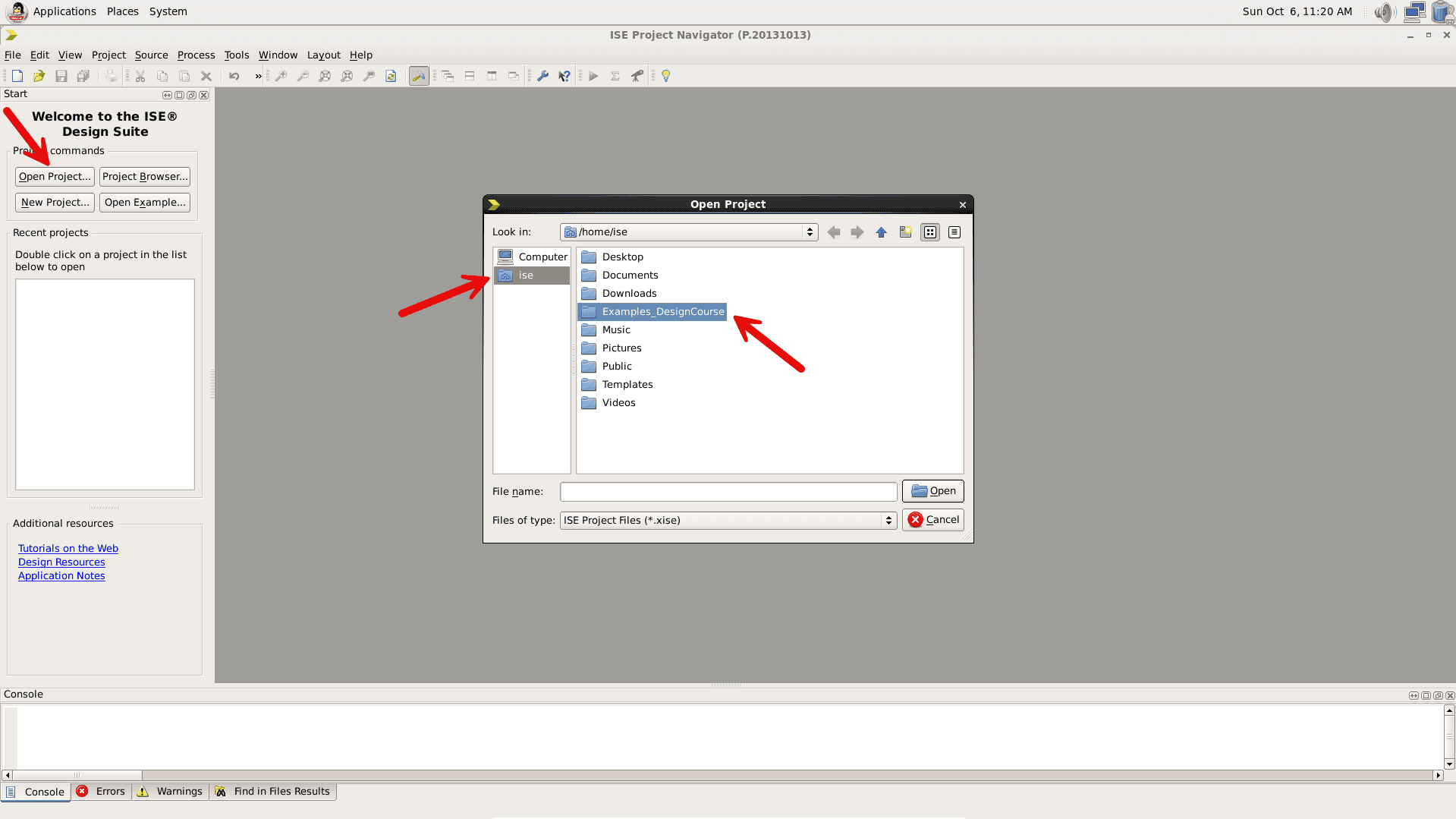The image size is (1456, 819).
Task: Activate the What's This help pointer
Action: click(564, 76)
